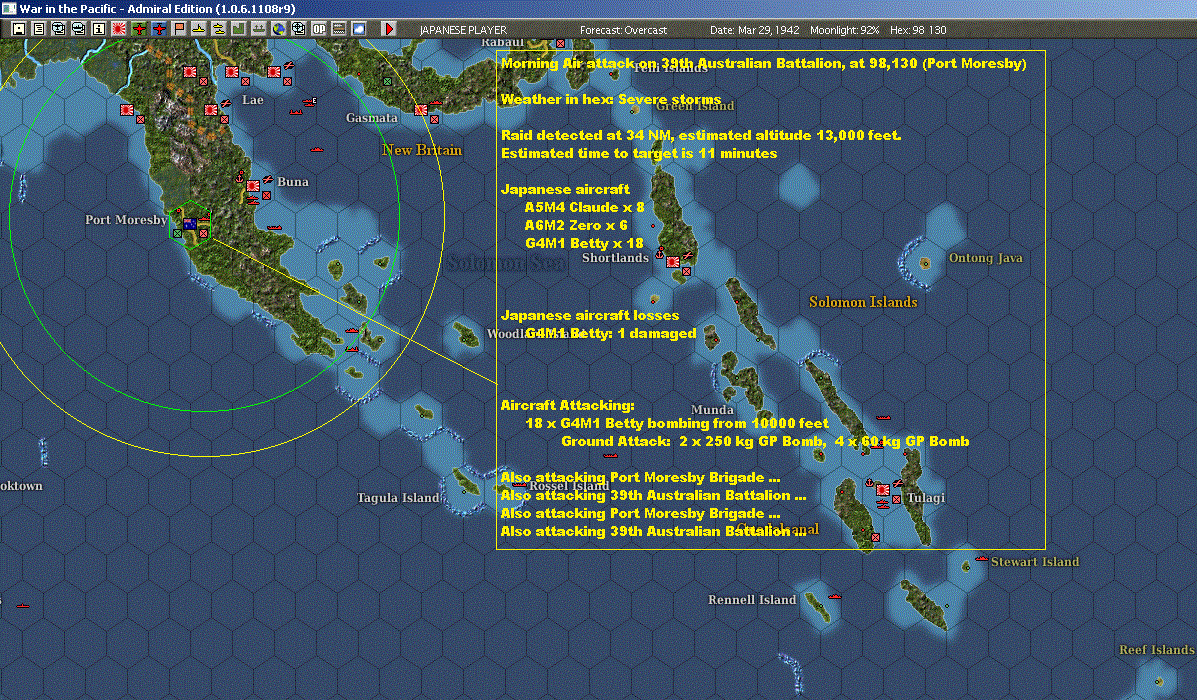
Task: Click the red play arrow end-turn button
Action: click(389, 29)
